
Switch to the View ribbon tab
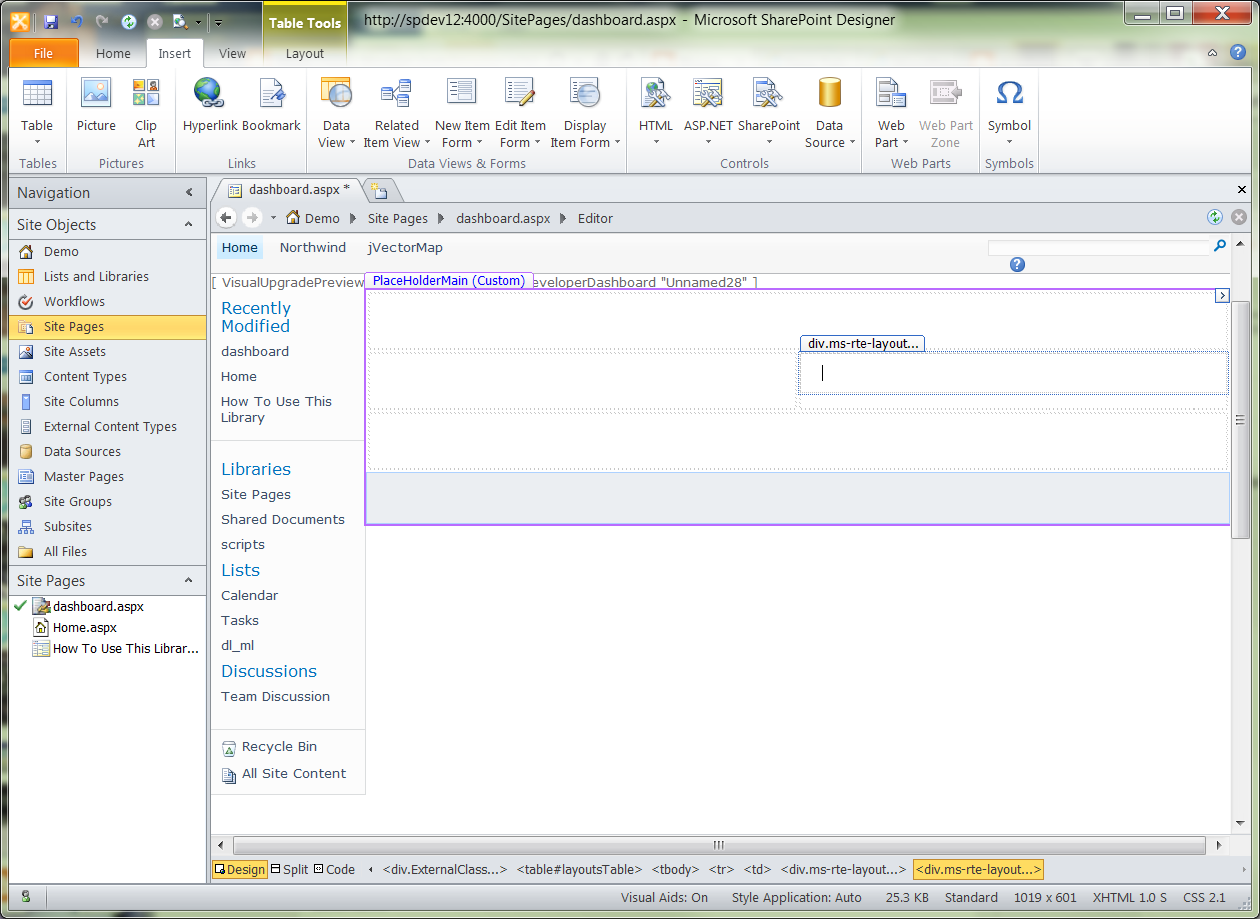pyautogui.click(x=232, y=54)
